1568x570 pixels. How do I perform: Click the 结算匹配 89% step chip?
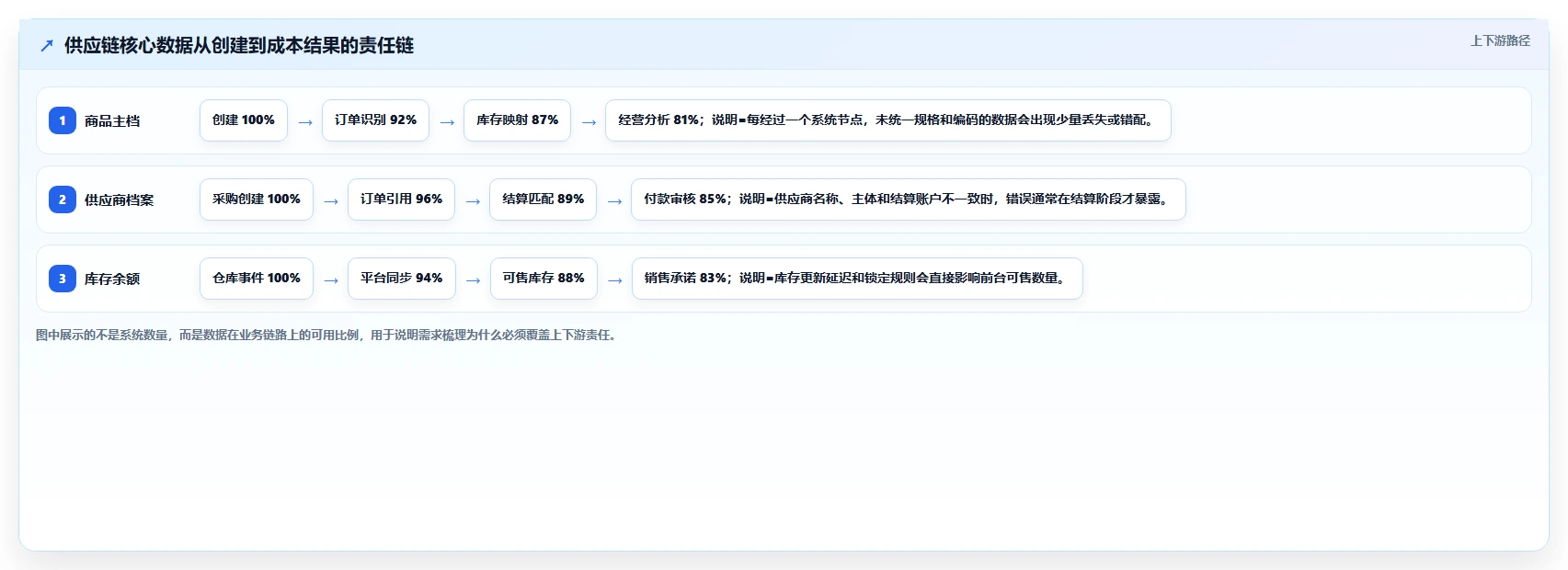click(543, 199)
